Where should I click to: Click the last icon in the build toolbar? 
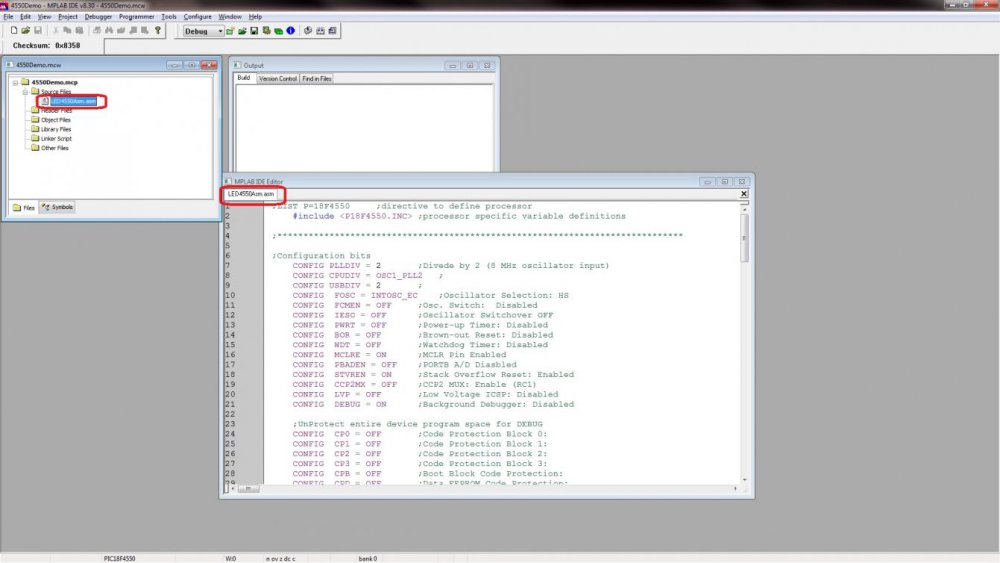point(332,31)
